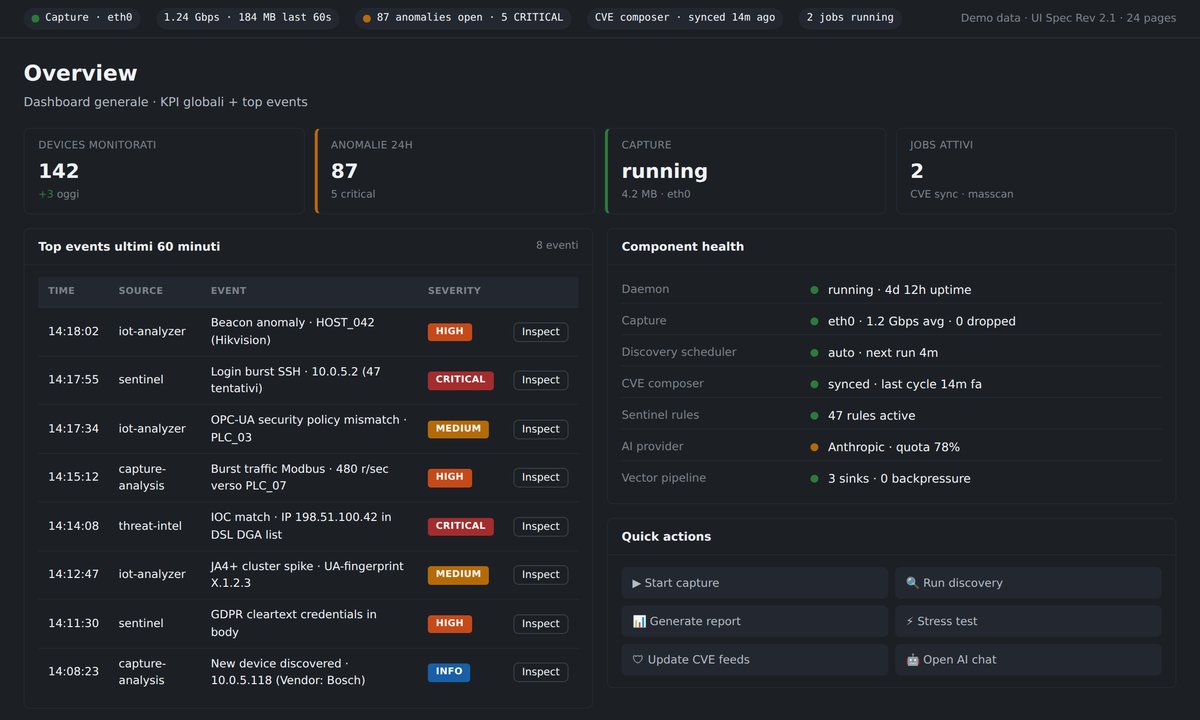Click 'Anthropic · quota 78%' value
The width and height of the screenshot is (1200, 720).
[x=894, y=447]
